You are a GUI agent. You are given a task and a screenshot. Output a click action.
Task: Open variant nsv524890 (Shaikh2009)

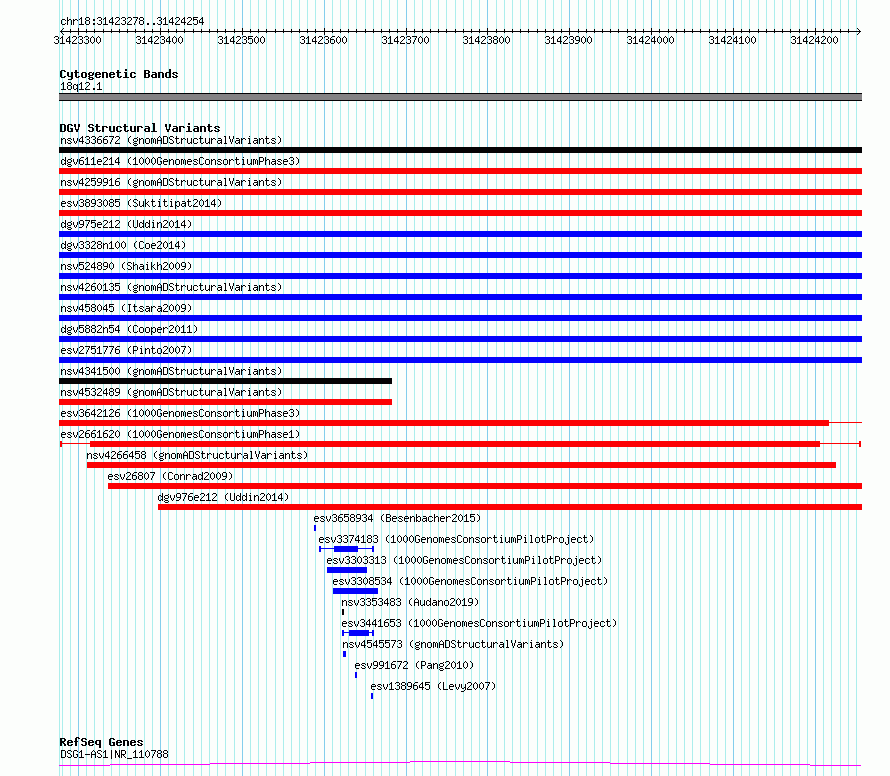tap(126, 266)
